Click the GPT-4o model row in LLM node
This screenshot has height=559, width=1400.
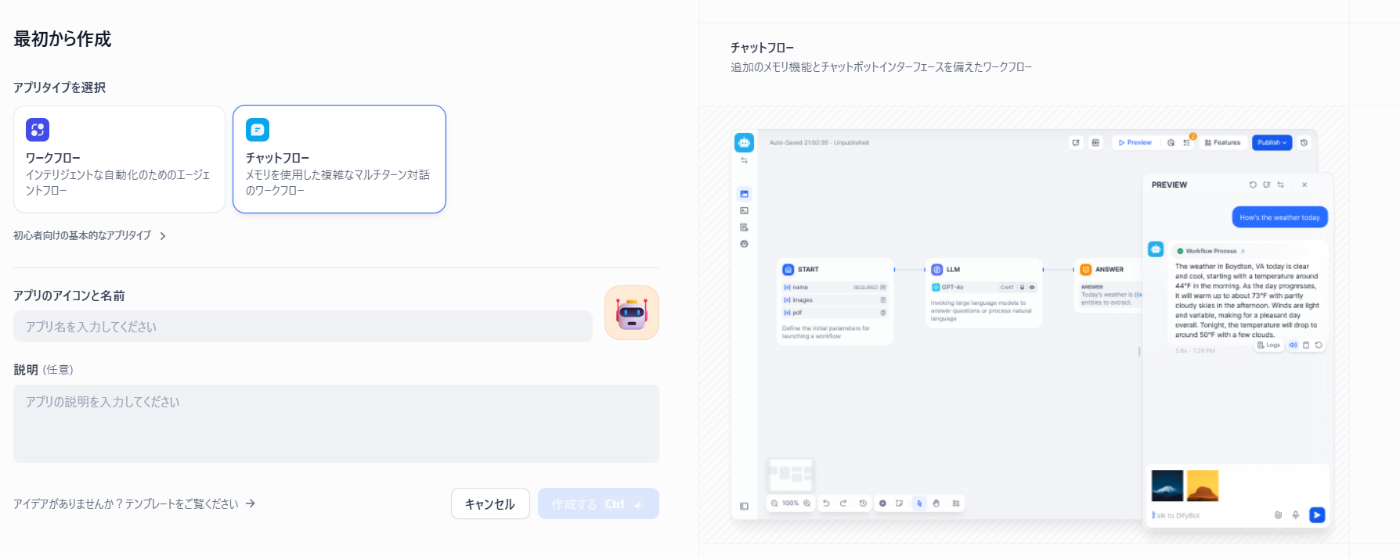[x=984, y=287]
